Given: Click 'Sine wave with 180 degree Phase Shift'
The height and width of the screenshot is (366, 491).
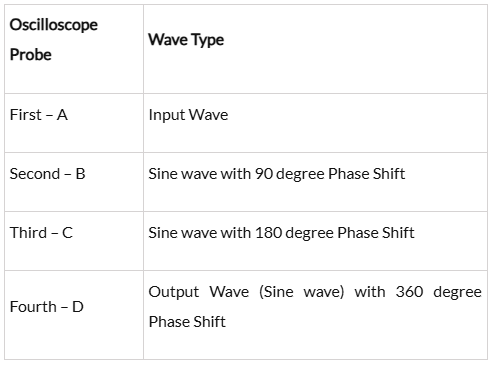Looking at the screenshot, I should (281, 233).
